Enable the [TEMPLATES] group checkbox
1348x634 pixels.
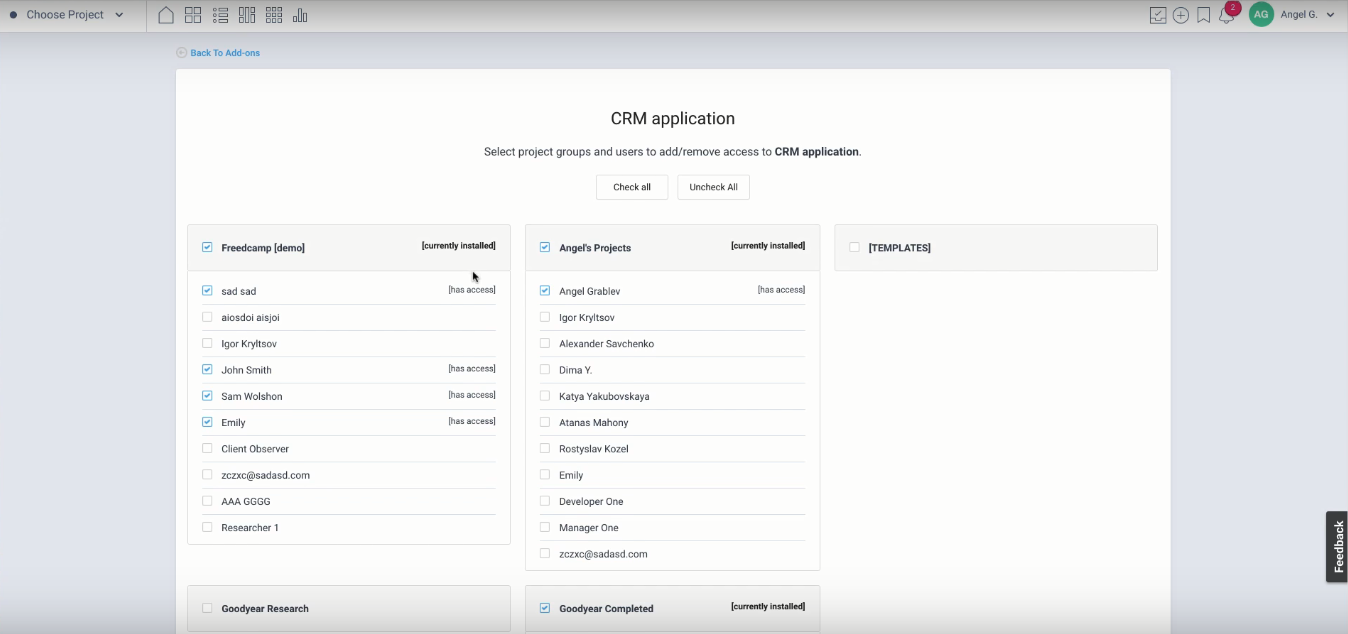click(854, 247)
